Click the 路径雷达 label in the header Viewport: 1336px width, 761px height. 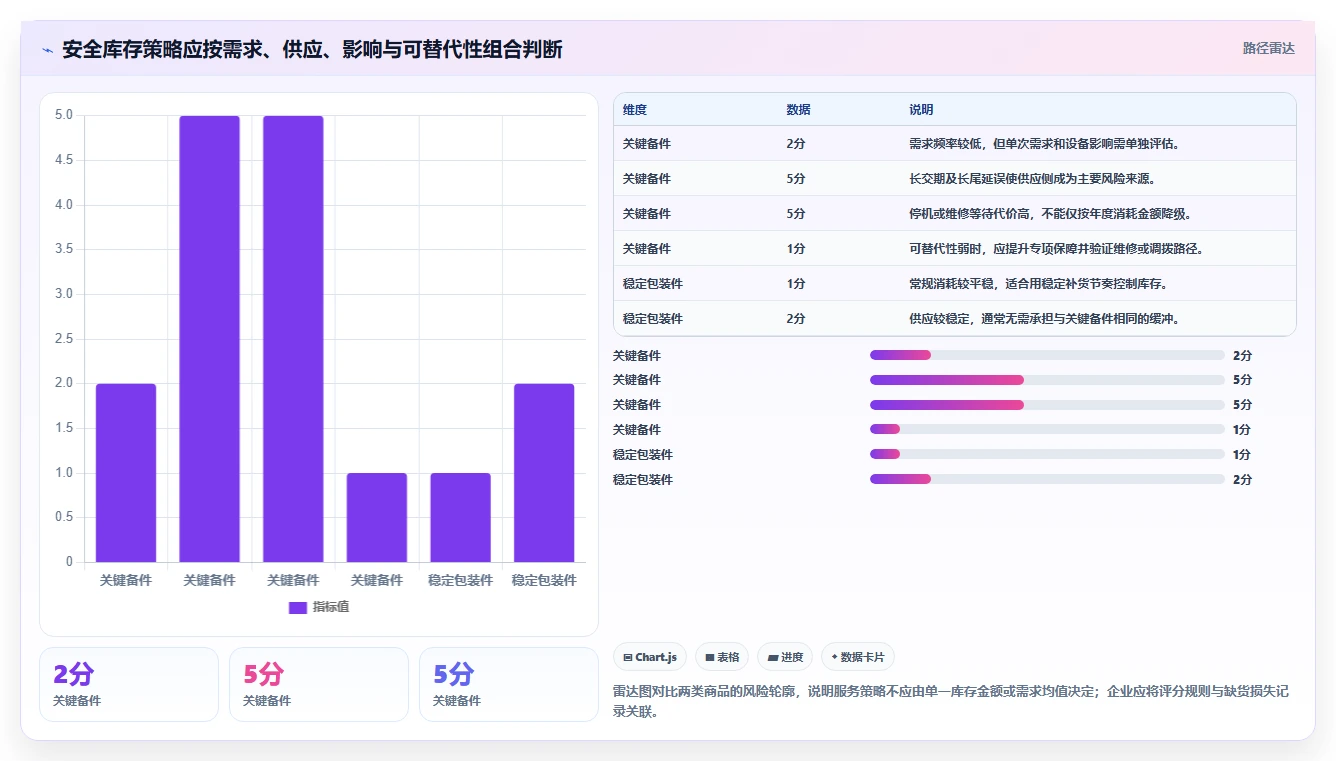click(1268, 48)
